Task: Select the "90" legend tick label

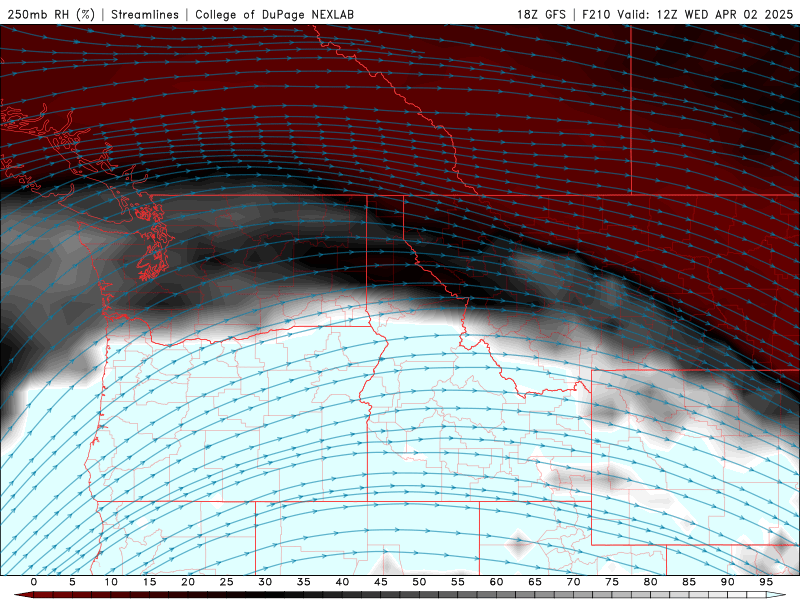Action: [728, 582]
